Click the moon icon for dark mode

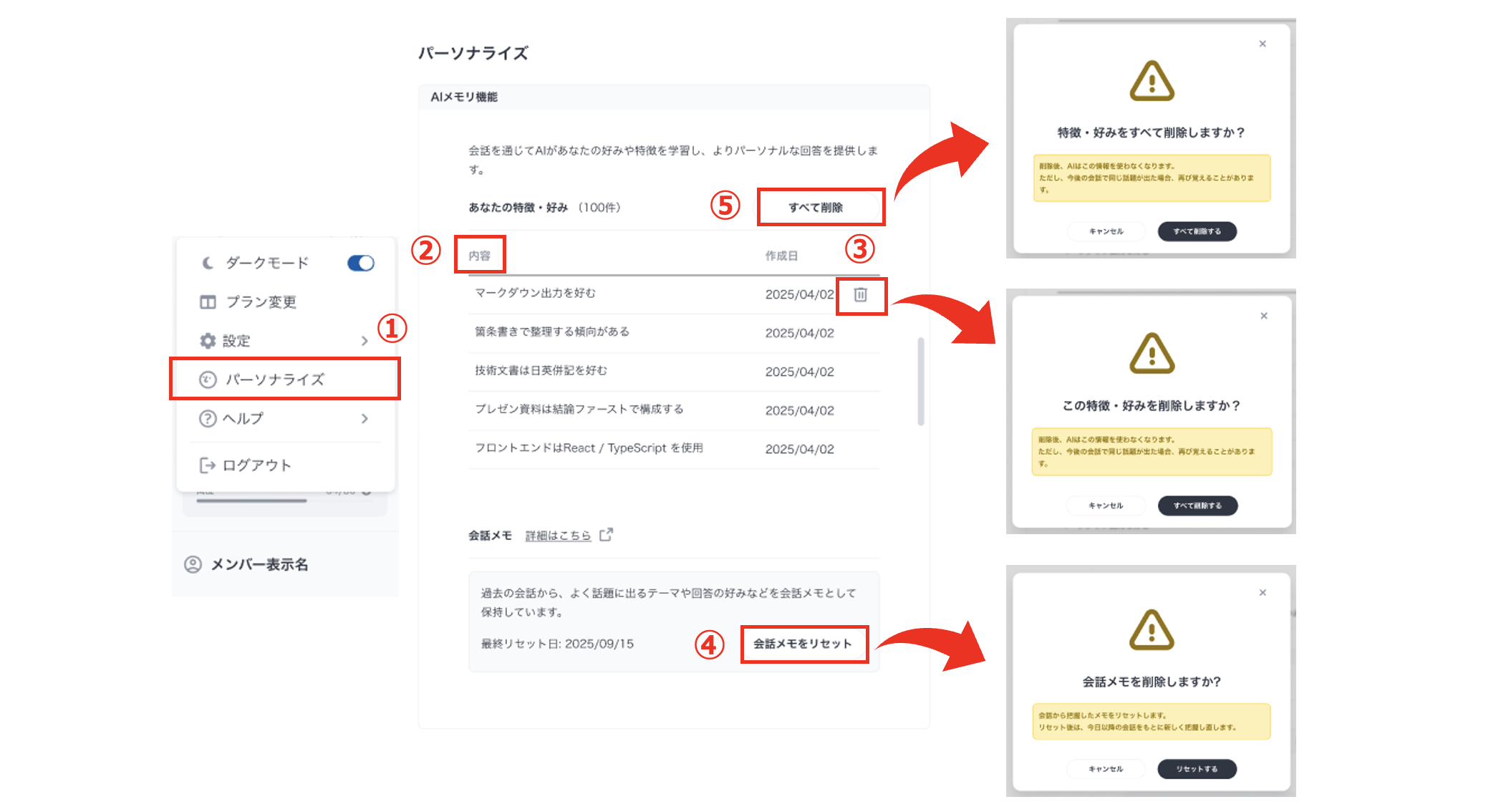click(x=207, y=263)
